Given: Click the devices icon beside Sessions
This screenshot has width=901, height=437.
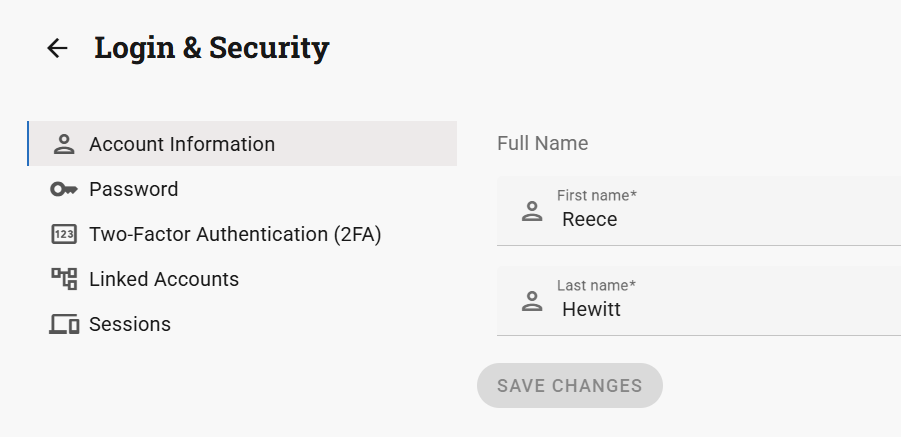Looking at the screenshot, I should (64, 324).
